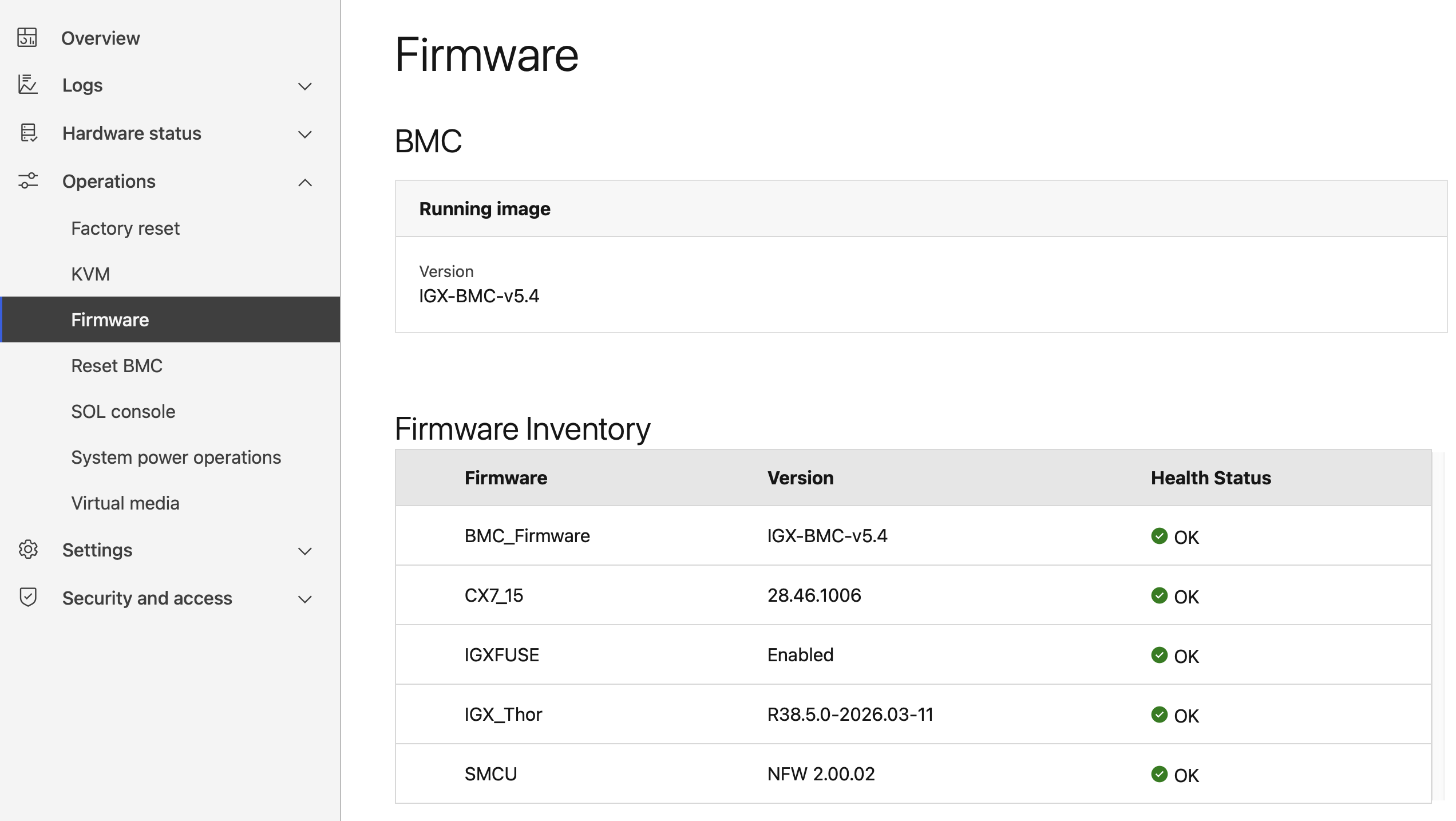
Task: Click the Security and access shield icon
Action: click(x=27, y=598)
